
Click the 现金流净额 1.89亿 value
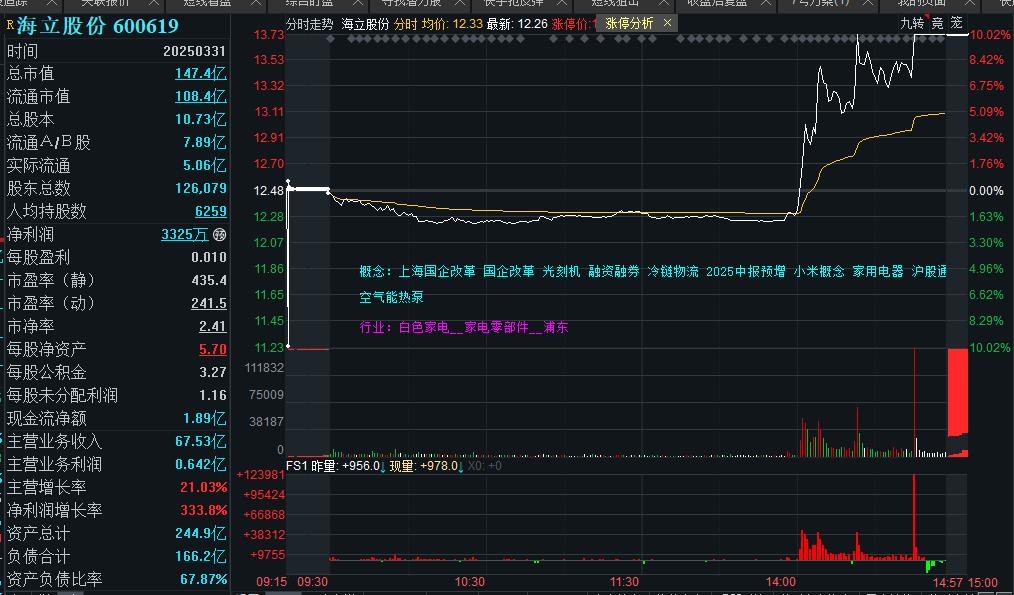click(205, 418)
